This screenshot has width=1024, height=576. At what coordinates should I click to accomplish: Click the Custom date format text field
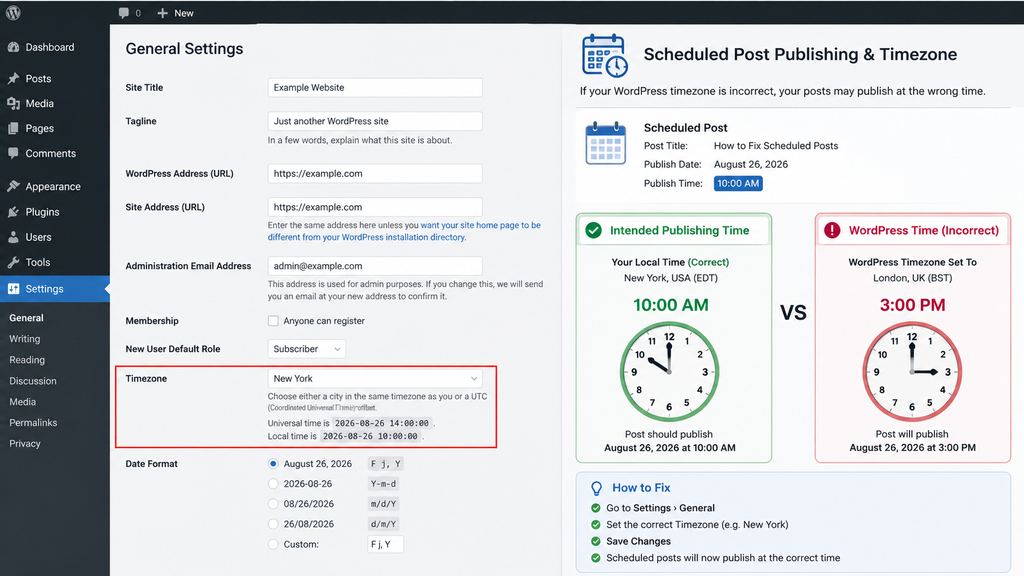[385, 544]
